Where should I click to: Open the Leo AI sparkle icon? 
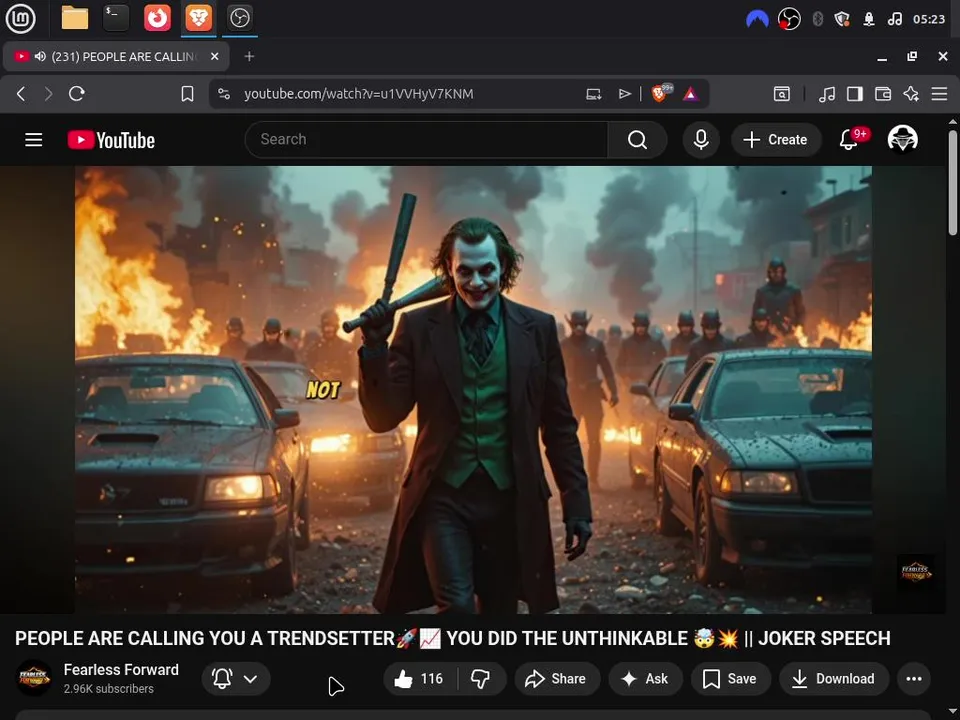point(911,94)
